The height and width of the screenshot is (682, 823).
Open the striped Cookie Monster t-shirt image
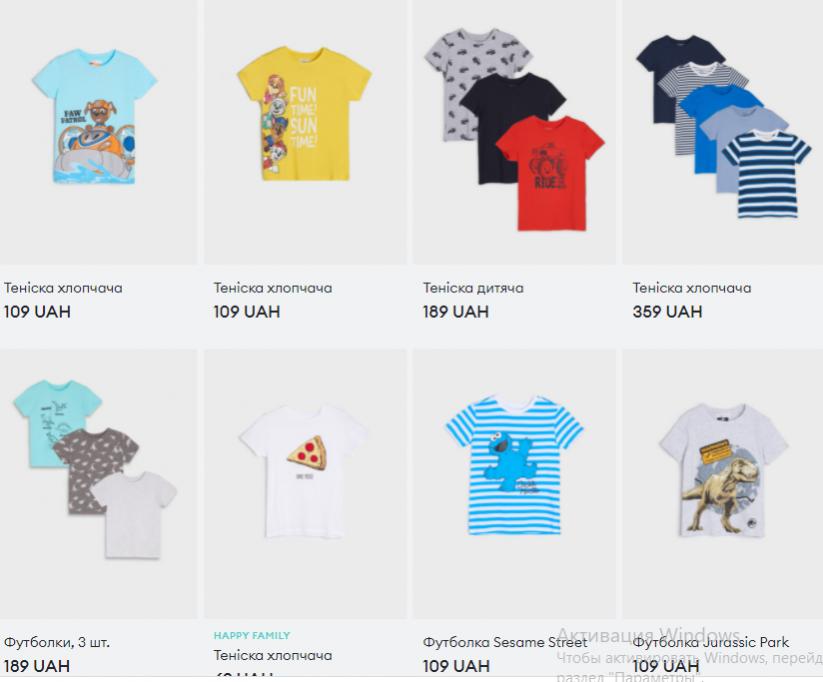point(514,466)
